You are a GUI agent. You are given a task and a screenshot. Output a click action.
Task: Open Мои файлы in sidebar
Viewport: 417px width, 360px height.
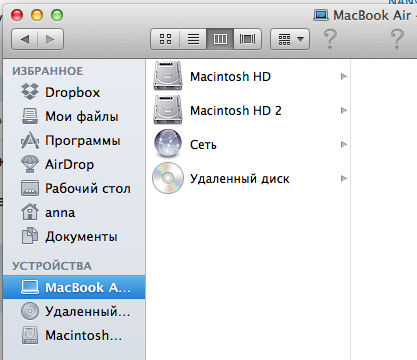pos(82,117)
